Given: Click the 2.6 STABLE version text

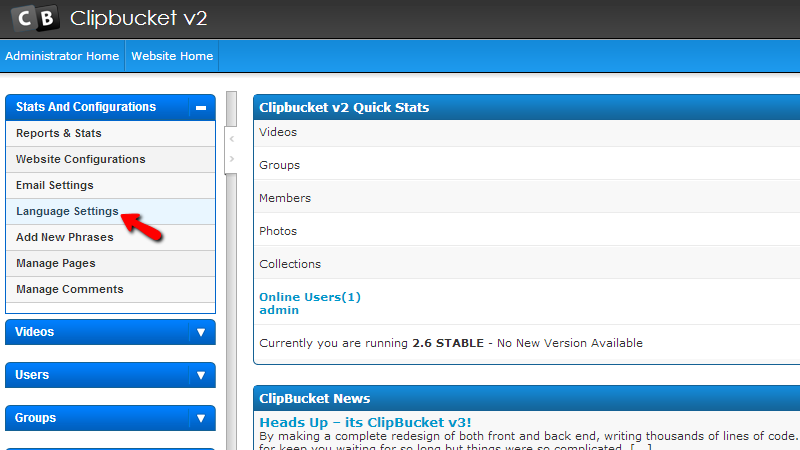Looking at the screenshot, I should coord(447,343).
